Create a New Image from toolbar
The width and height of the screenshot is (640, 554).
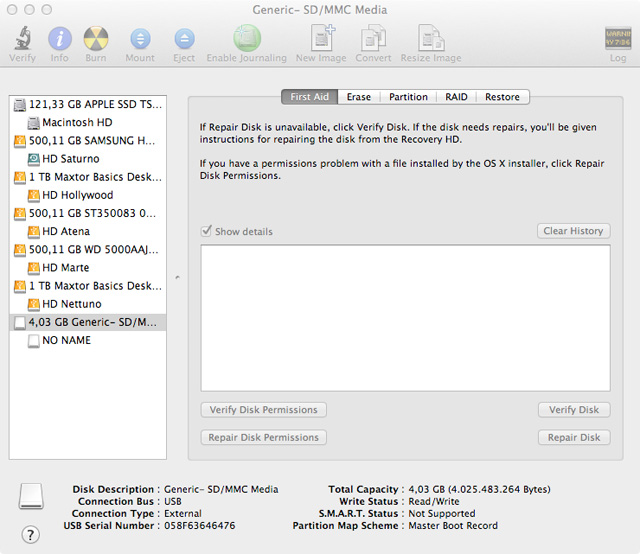click(320, 39)
